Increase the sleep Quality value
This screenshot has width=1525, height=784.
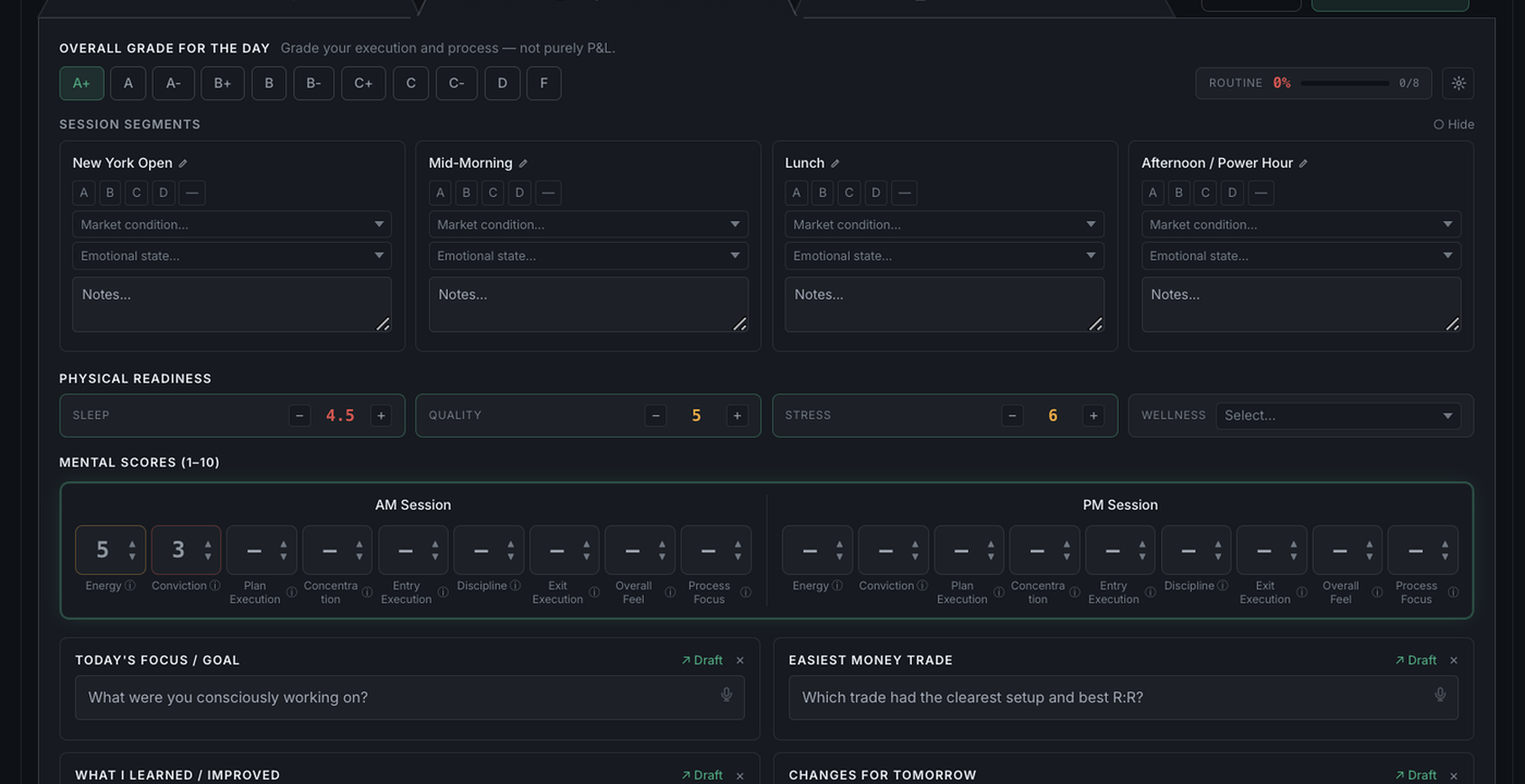tap(737, 415)
